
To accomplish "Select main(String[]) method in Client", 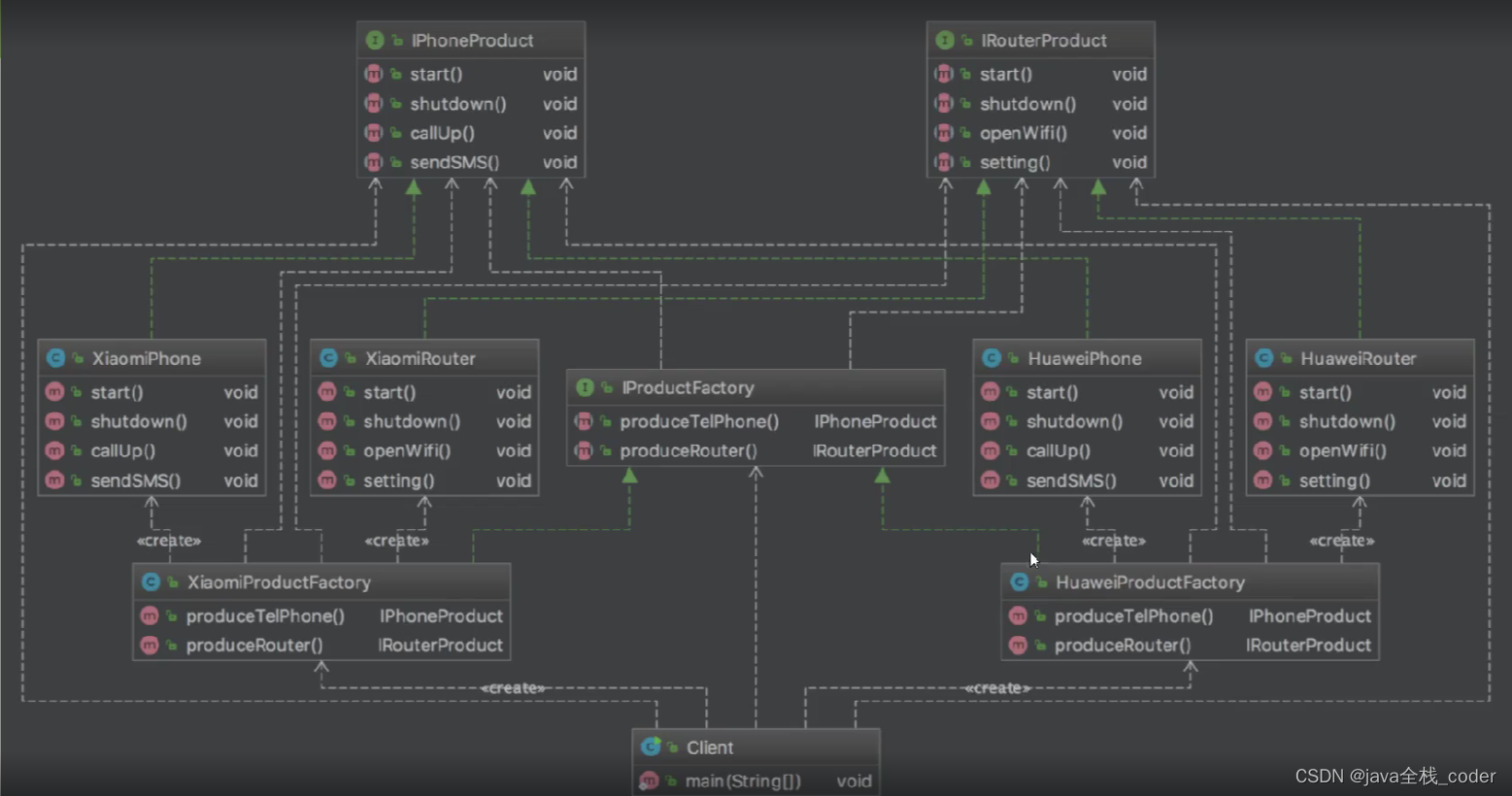I will tap(756, 780).
